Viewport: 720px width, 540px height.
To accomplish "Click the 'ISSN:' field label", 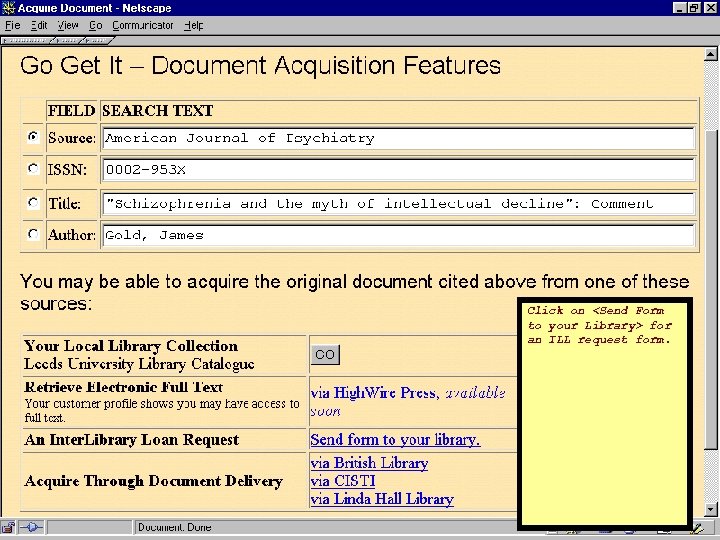I will click(x=67, y=170).
